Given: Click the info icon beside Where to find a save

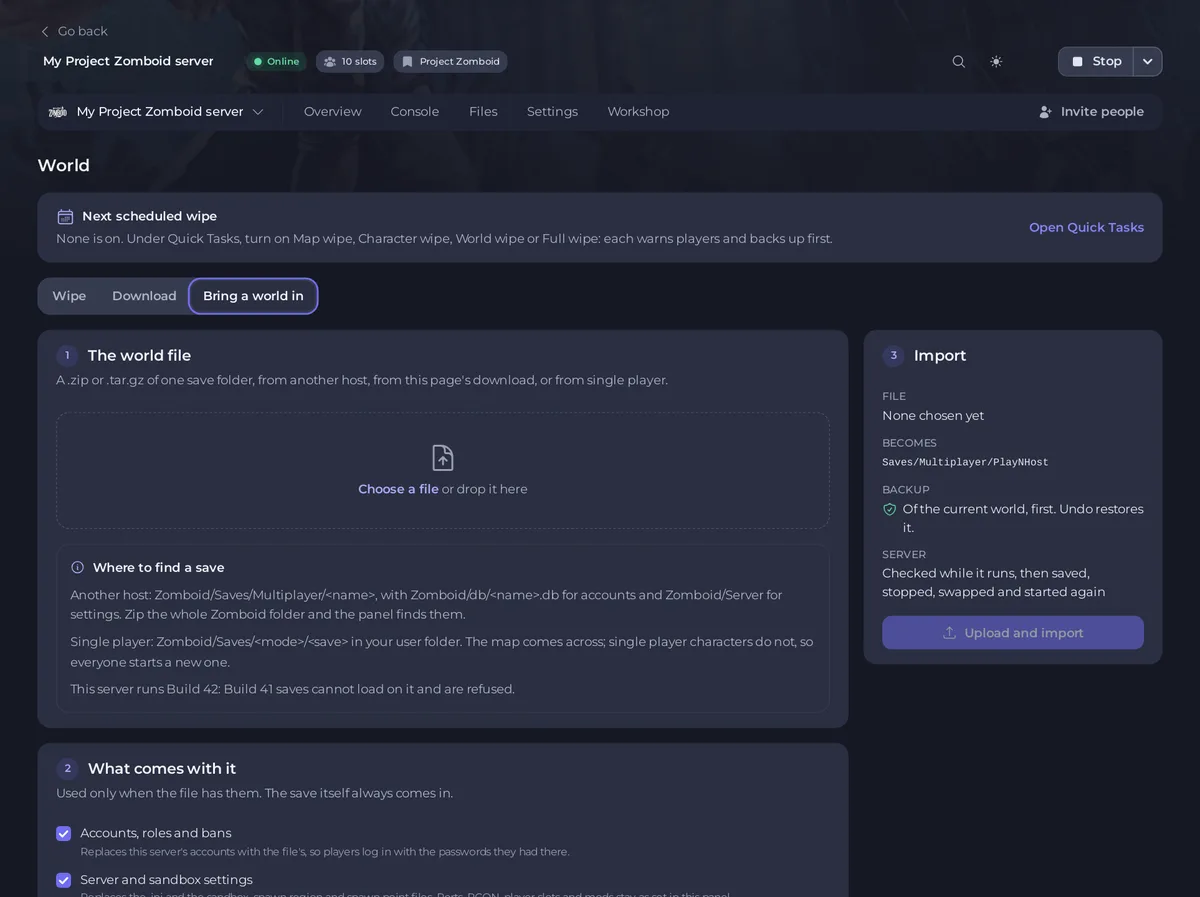Looking at the screenshot, I should [x=78, y=567].
